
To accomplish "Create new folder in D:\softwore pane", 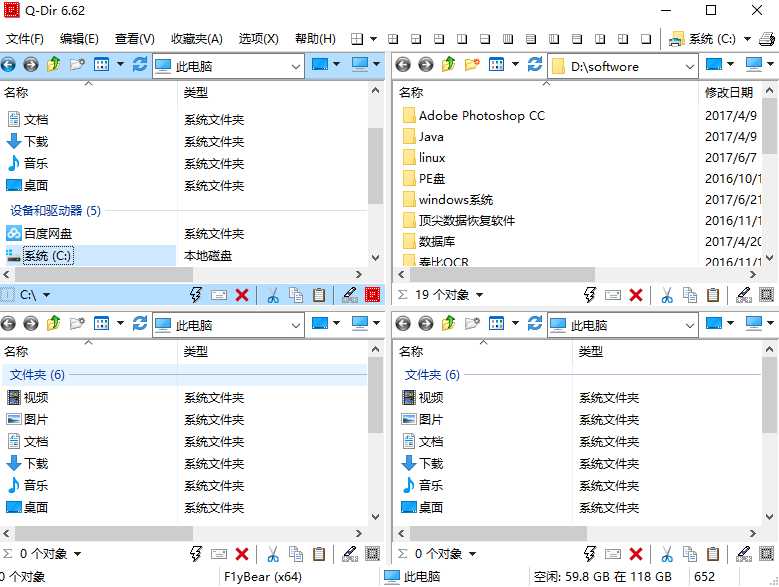I will coord(472,65).
